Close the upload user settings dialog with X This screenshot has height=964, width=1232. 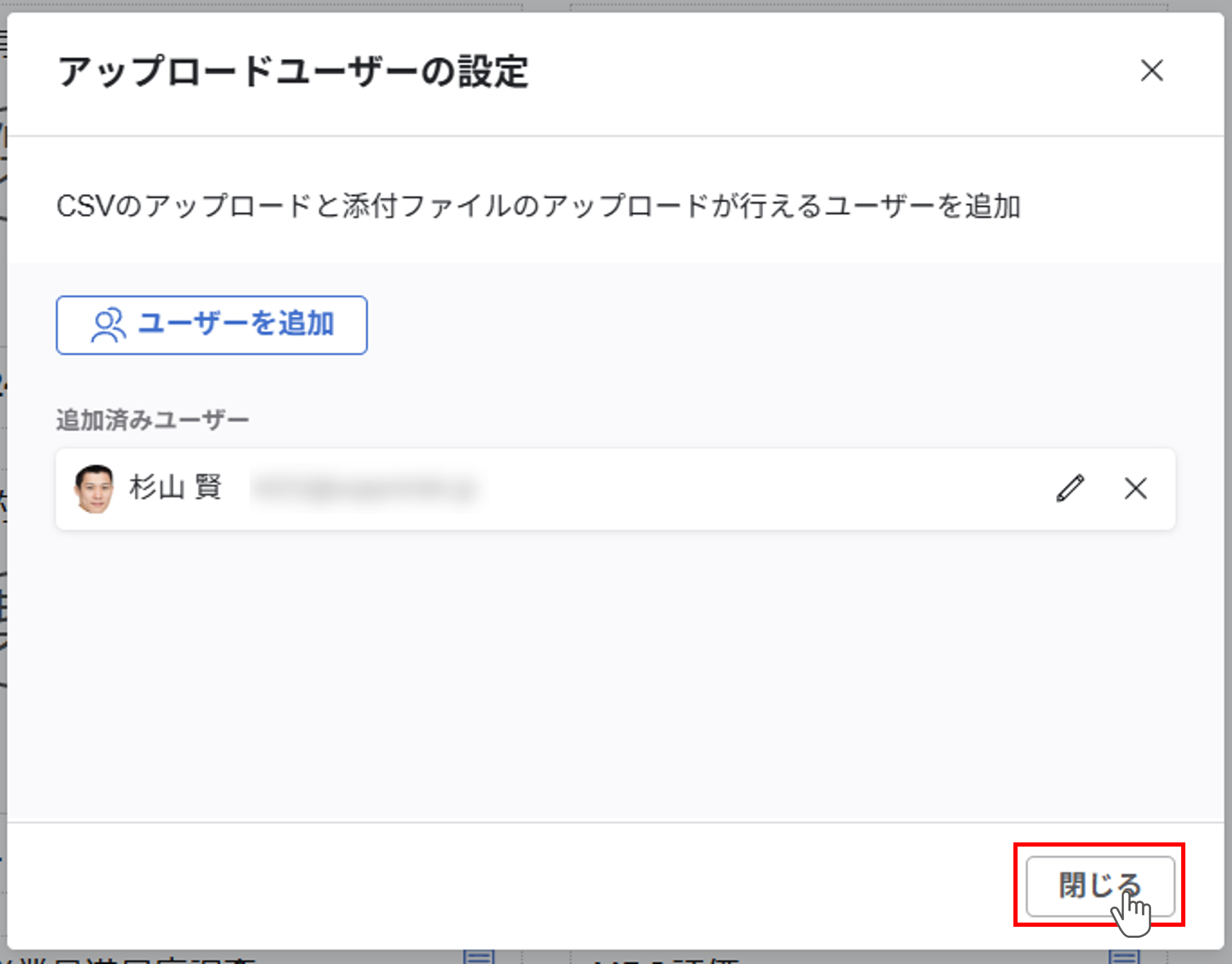(1151, 71)
